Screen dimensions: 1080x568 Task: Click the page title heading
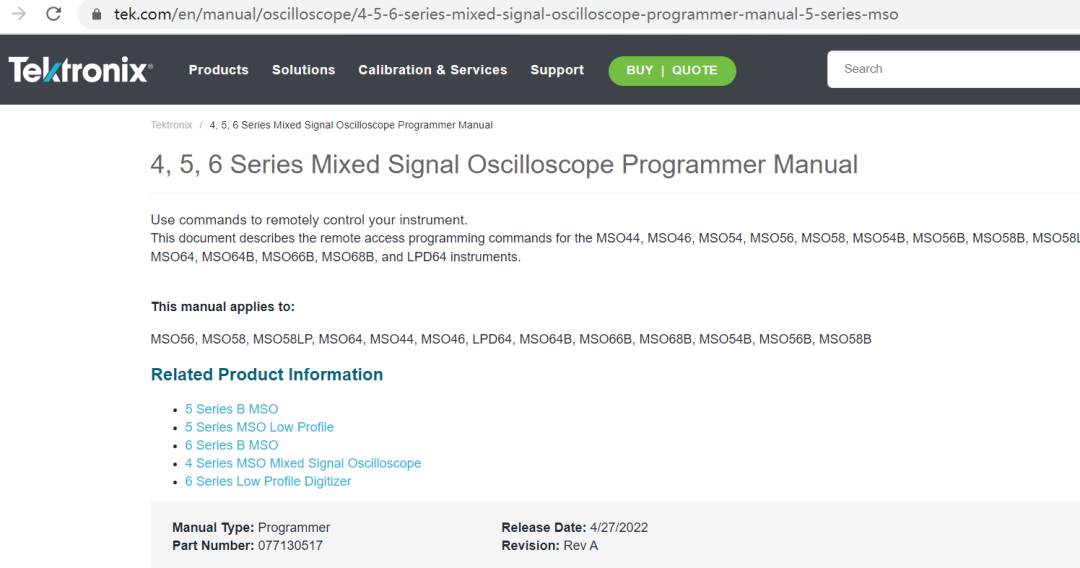(x=504, y=165)
